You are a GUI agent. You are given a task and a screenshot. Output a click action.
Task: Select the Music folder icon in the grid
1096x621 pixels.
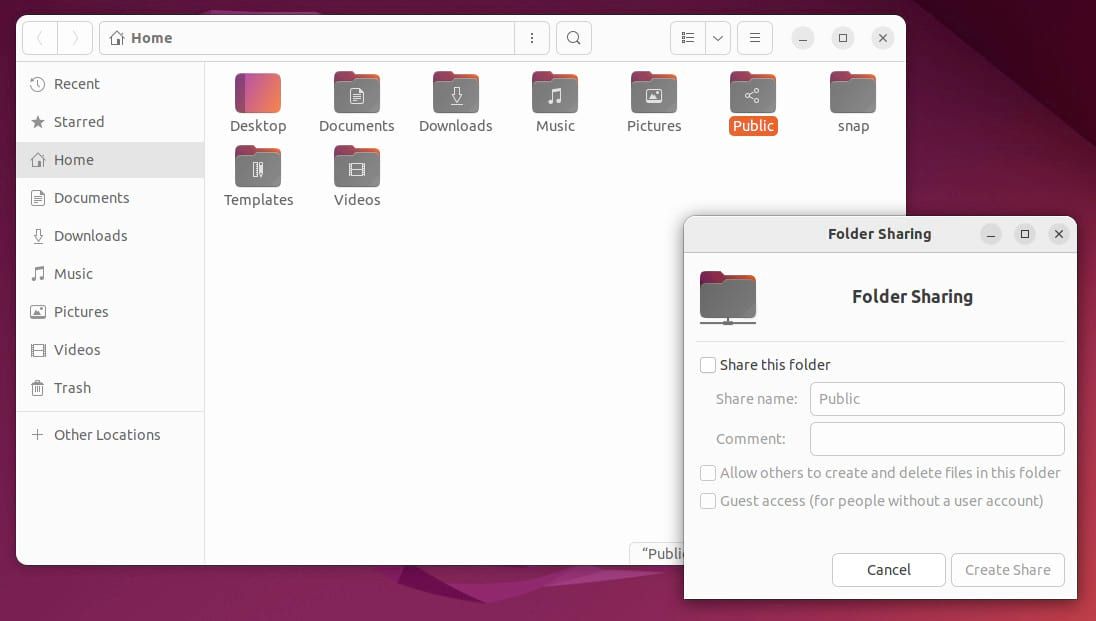[555, 94]
